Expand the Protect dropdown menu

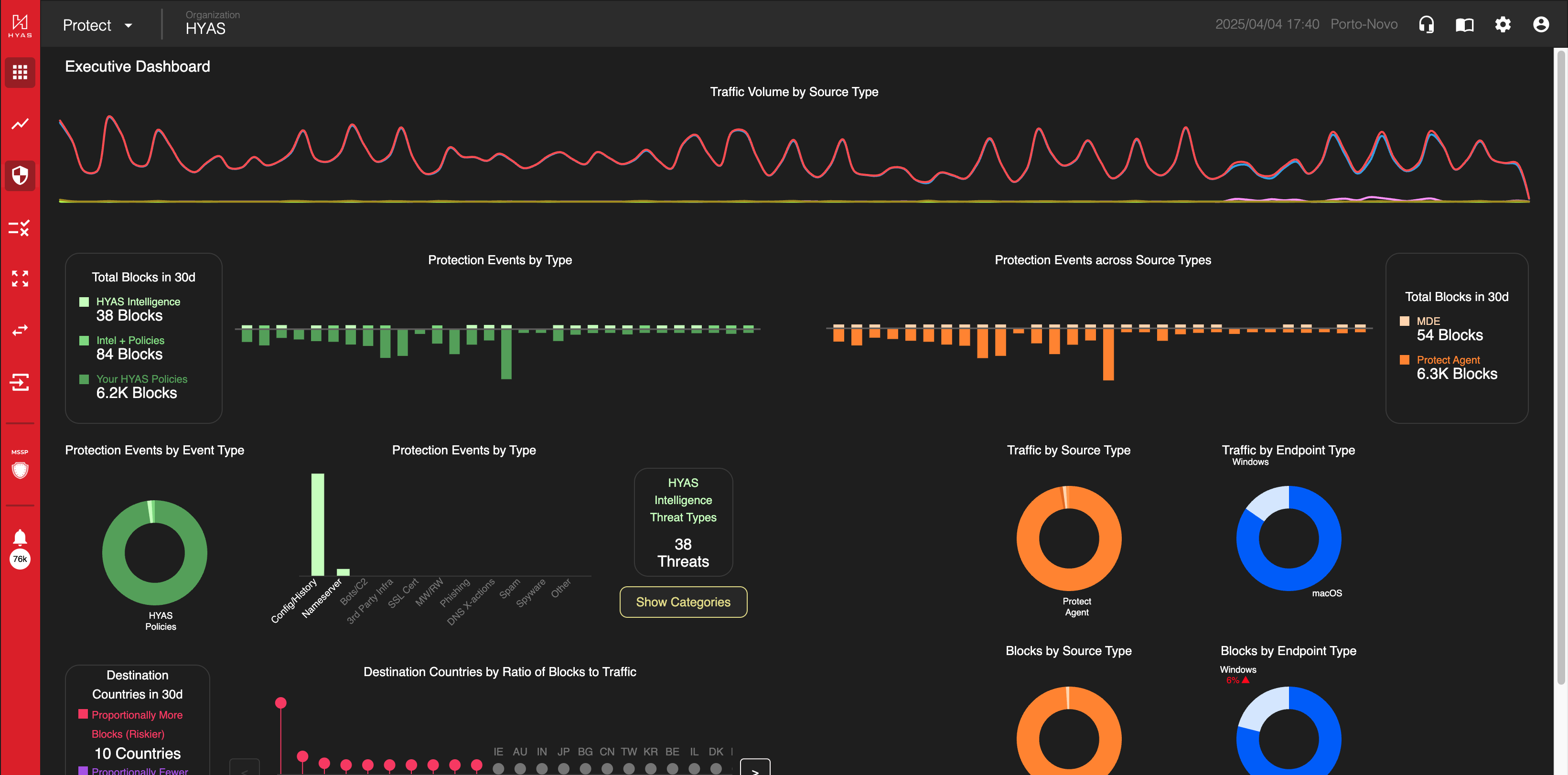point(97,25)
